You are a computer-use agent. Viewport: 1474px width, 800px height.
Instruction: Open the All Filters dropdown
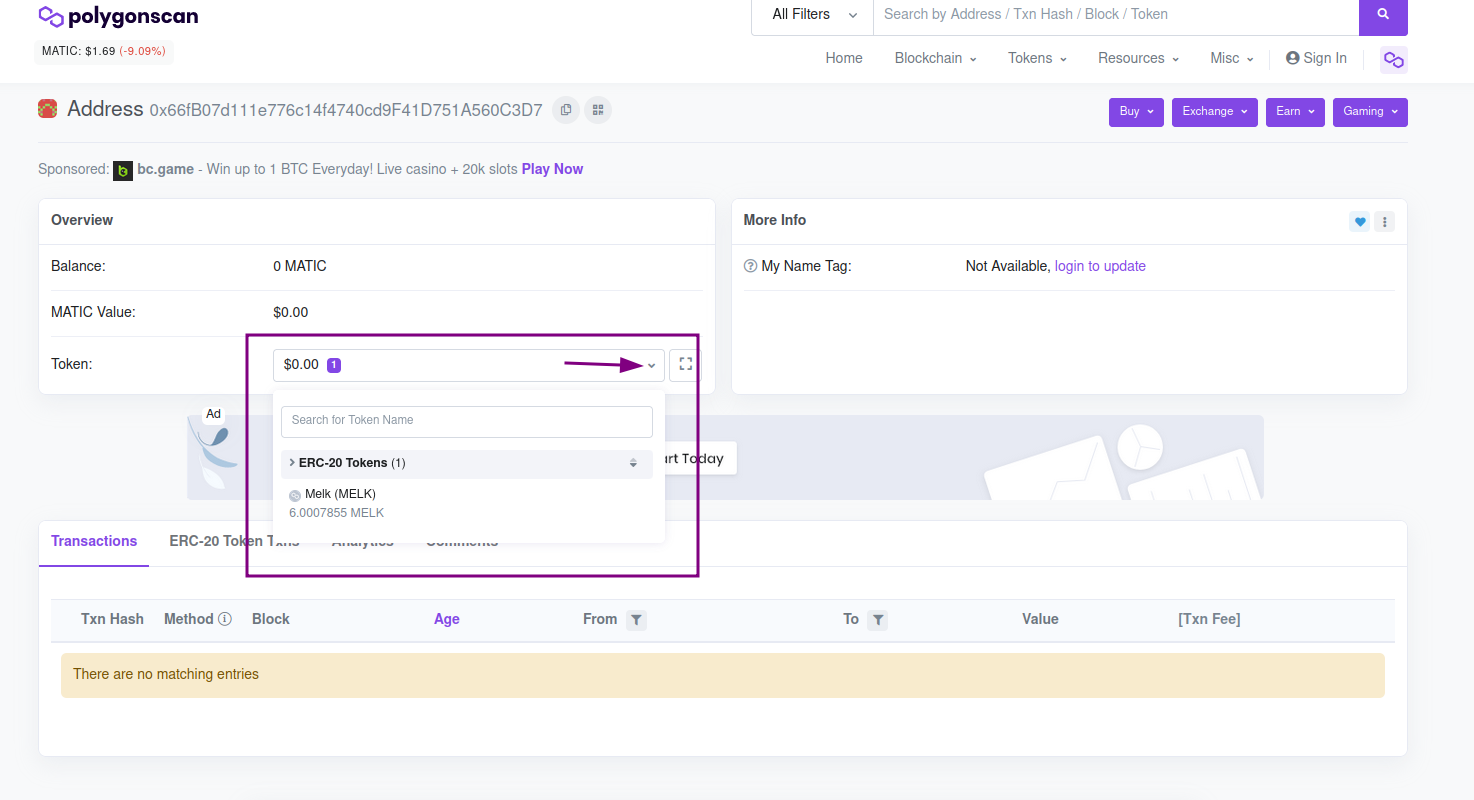[x=814, y=15]
